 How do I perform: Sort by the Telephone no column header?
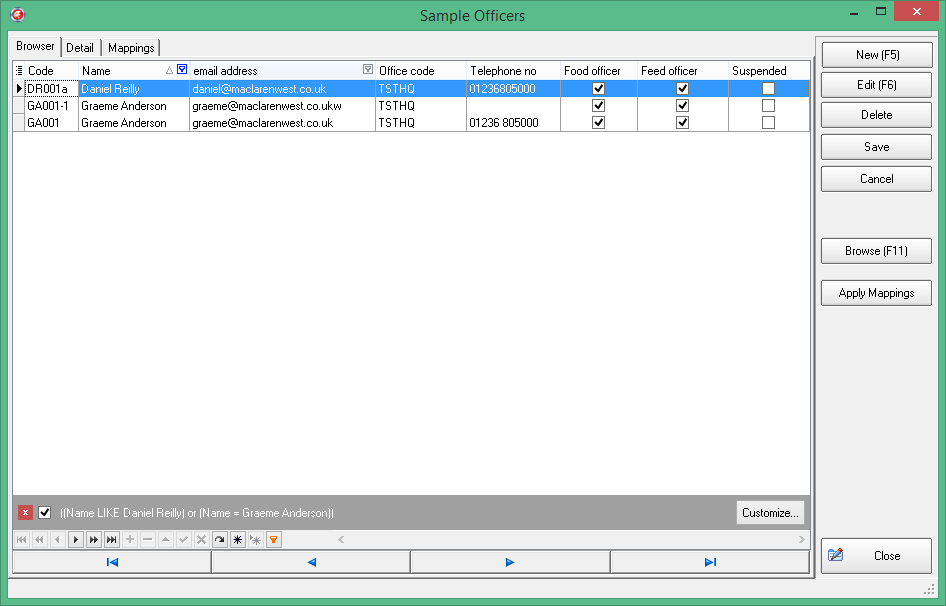tap(513, 71)
